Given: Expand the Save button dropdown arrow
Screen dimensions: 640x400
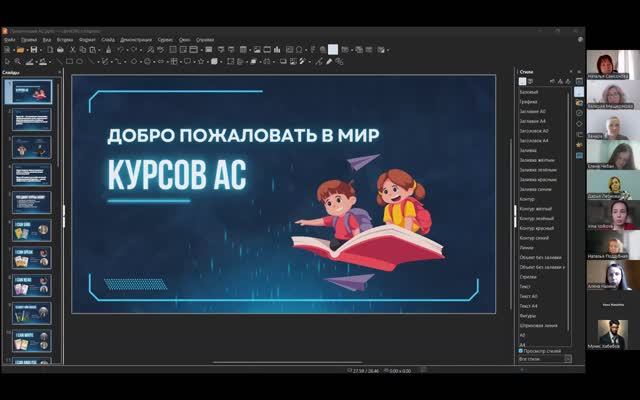Looking at the screenshot, I should tap(41, 50).
